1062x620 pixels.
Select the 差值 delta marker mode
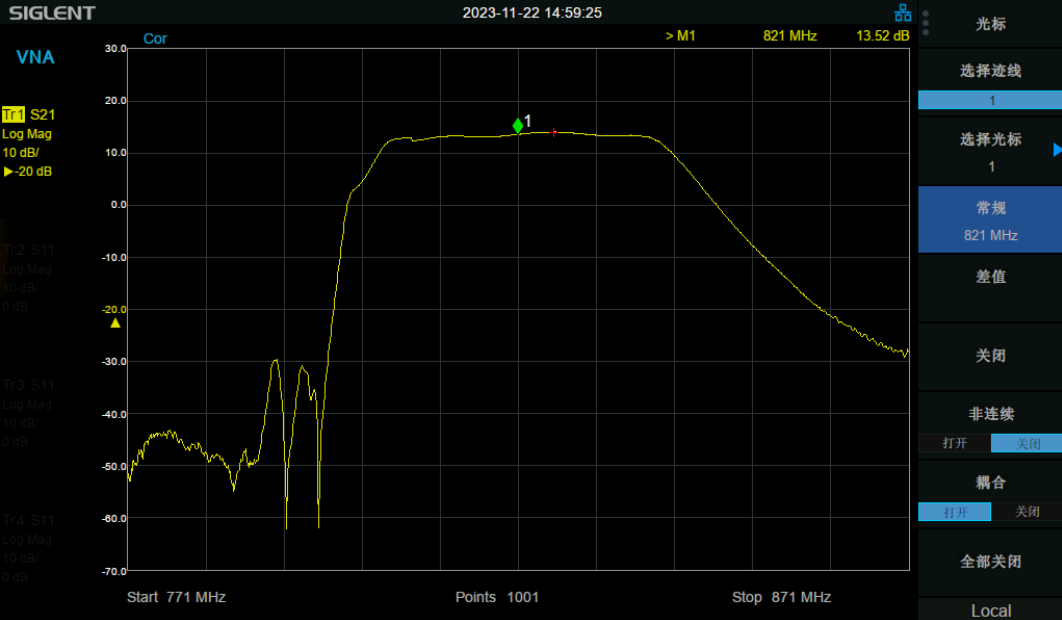tap(990, 277)
